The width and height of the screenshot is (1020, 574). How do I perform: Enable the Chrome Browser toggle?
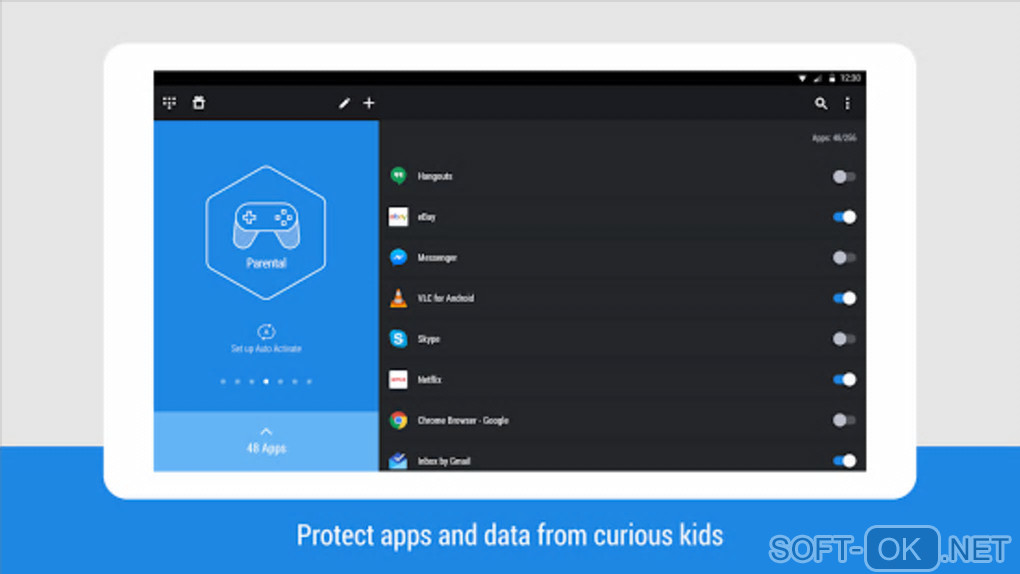844,420
